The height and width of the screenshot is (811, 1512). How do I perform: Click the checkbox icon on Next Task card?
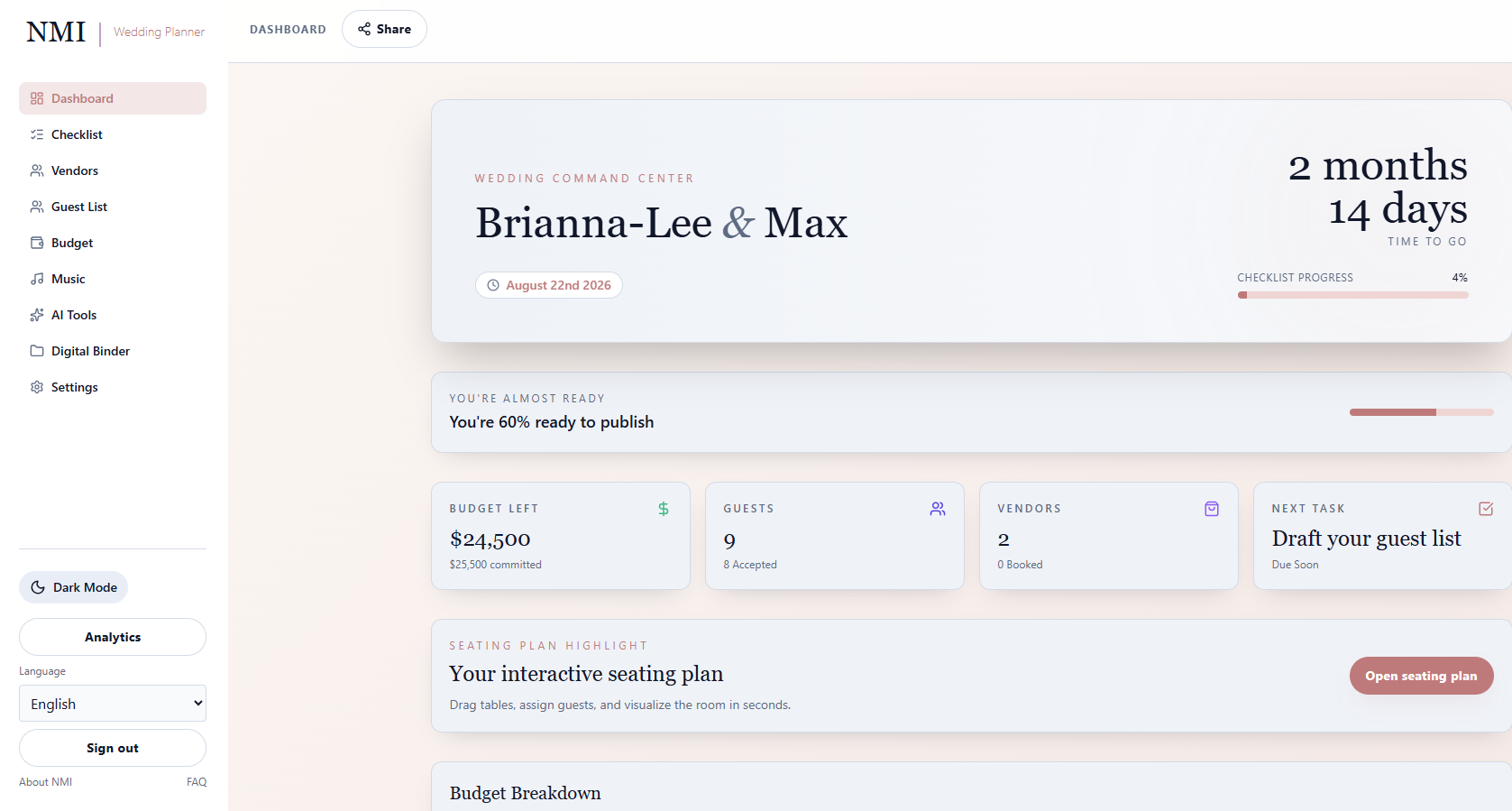point(1486,509)
